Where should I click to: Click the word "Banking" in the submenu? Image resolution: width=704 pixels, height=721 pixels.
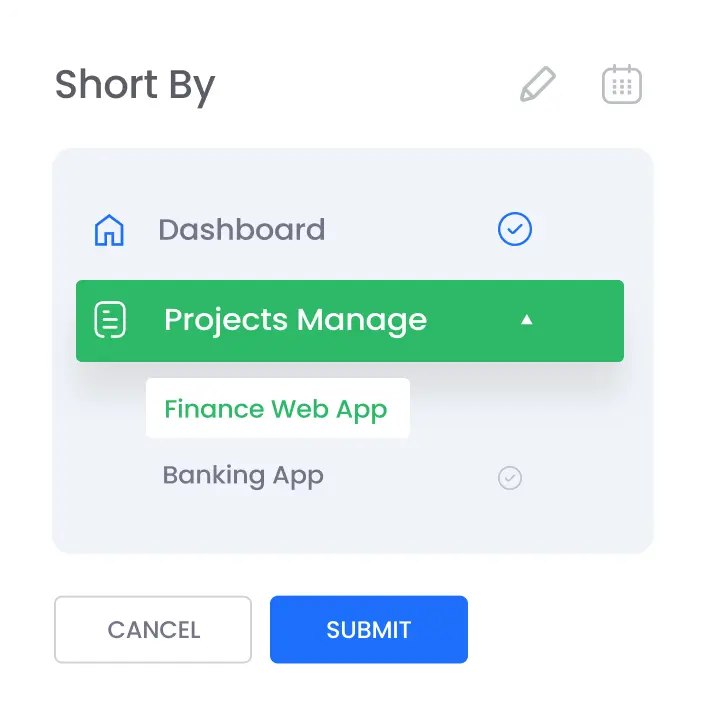click(214, 475)
